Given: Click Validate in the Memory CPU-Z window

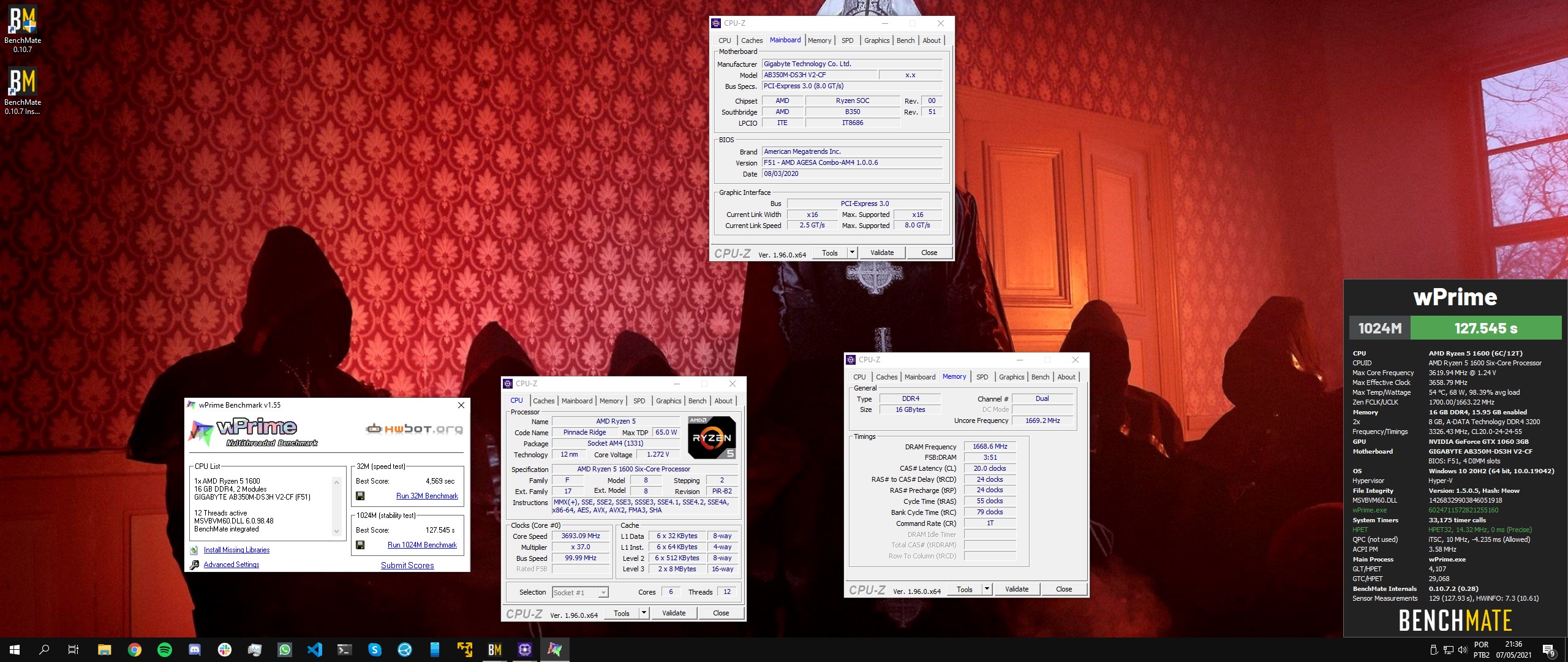Looking at the screenshot, I should 1017,589.
